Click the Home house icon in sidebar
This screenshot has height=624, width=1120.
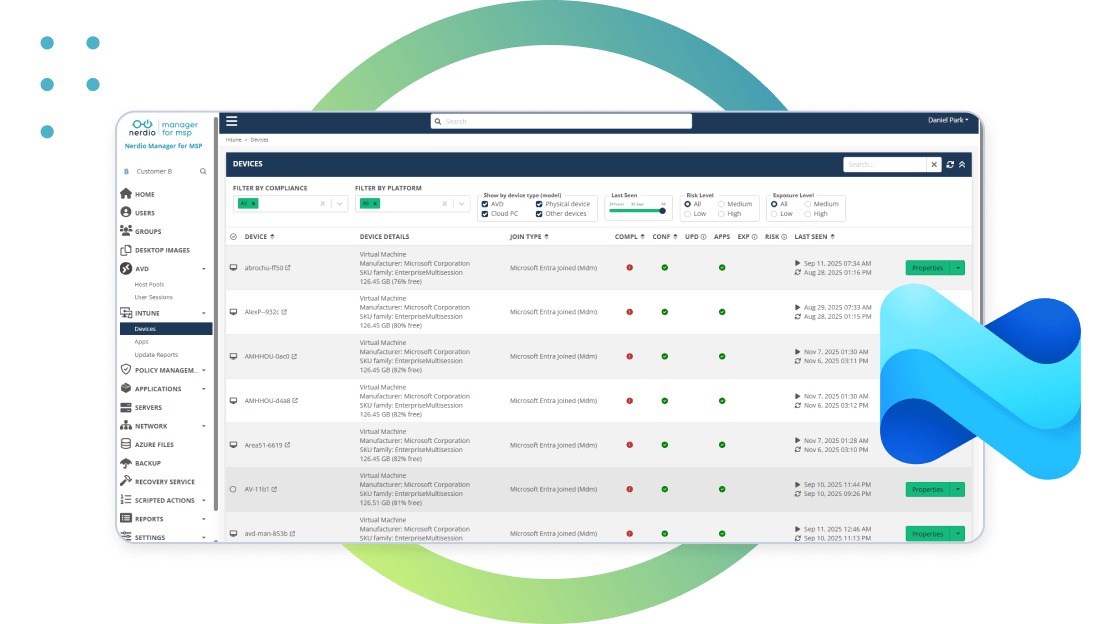[x=126, y=194]
